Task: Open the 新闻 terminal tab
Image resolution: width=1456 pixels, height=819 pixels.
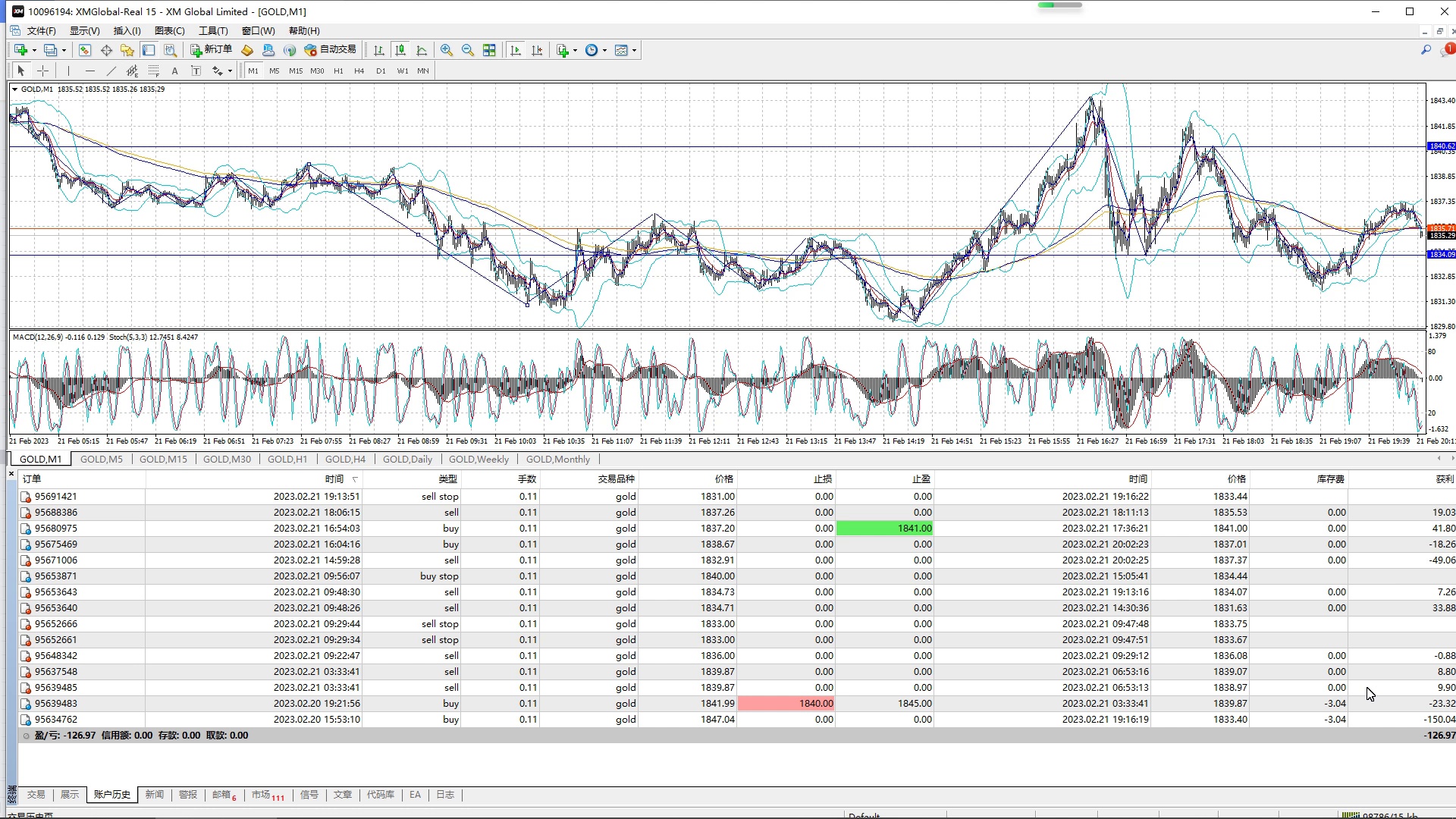Action: (154, 795)
